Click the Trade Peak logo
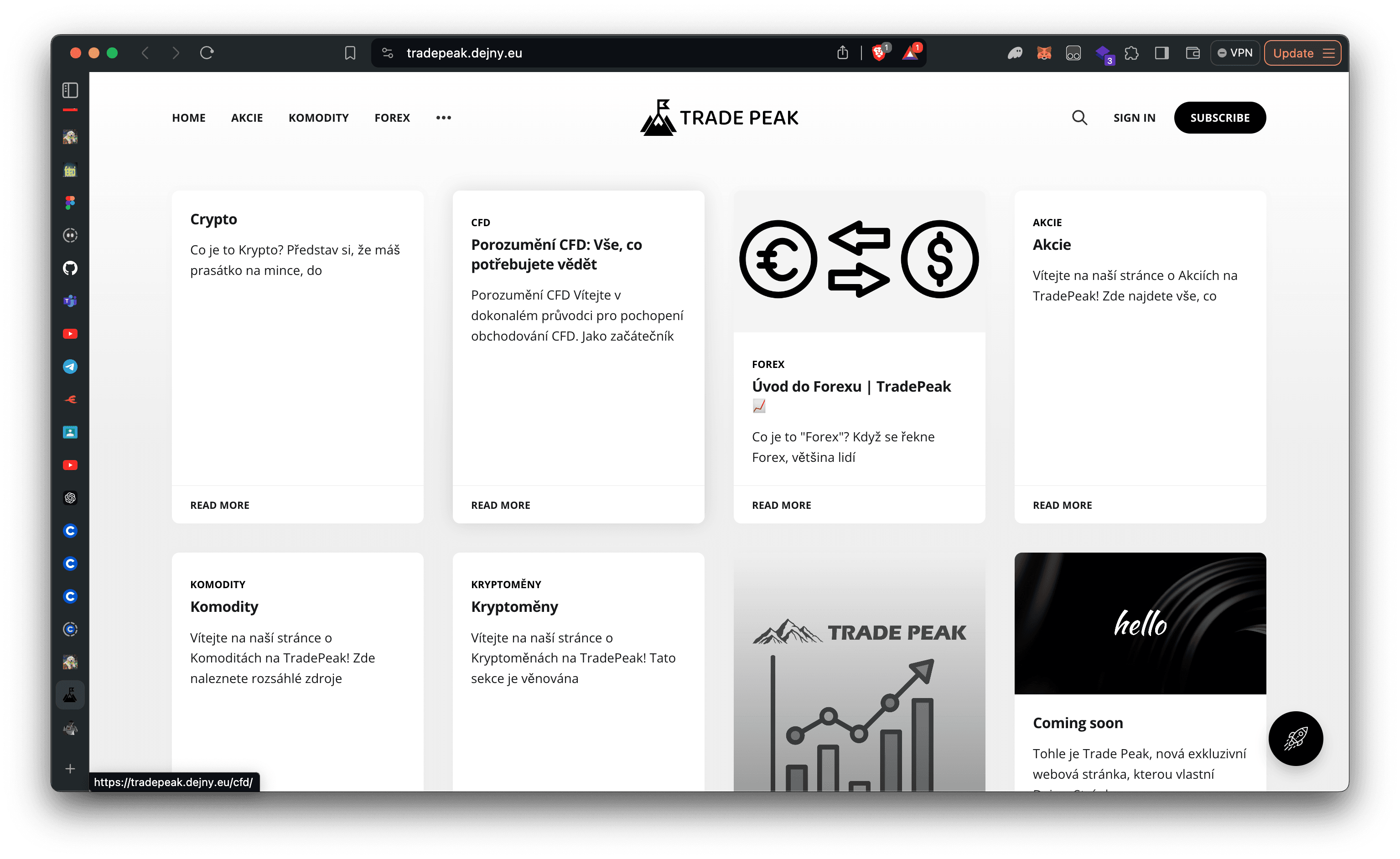This screenshot has width=1400, height=859. pyautogui.click(x=719, y=118)
